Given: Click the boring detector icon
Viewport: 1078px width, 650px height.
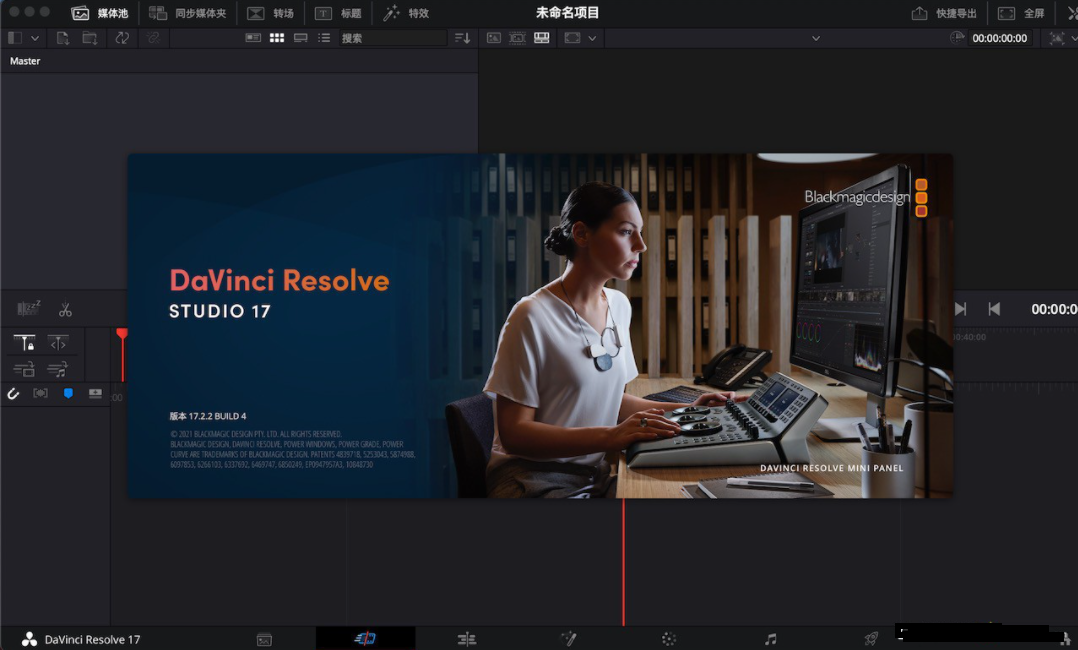Looking at the screenshot, I should tap(29, 308).
